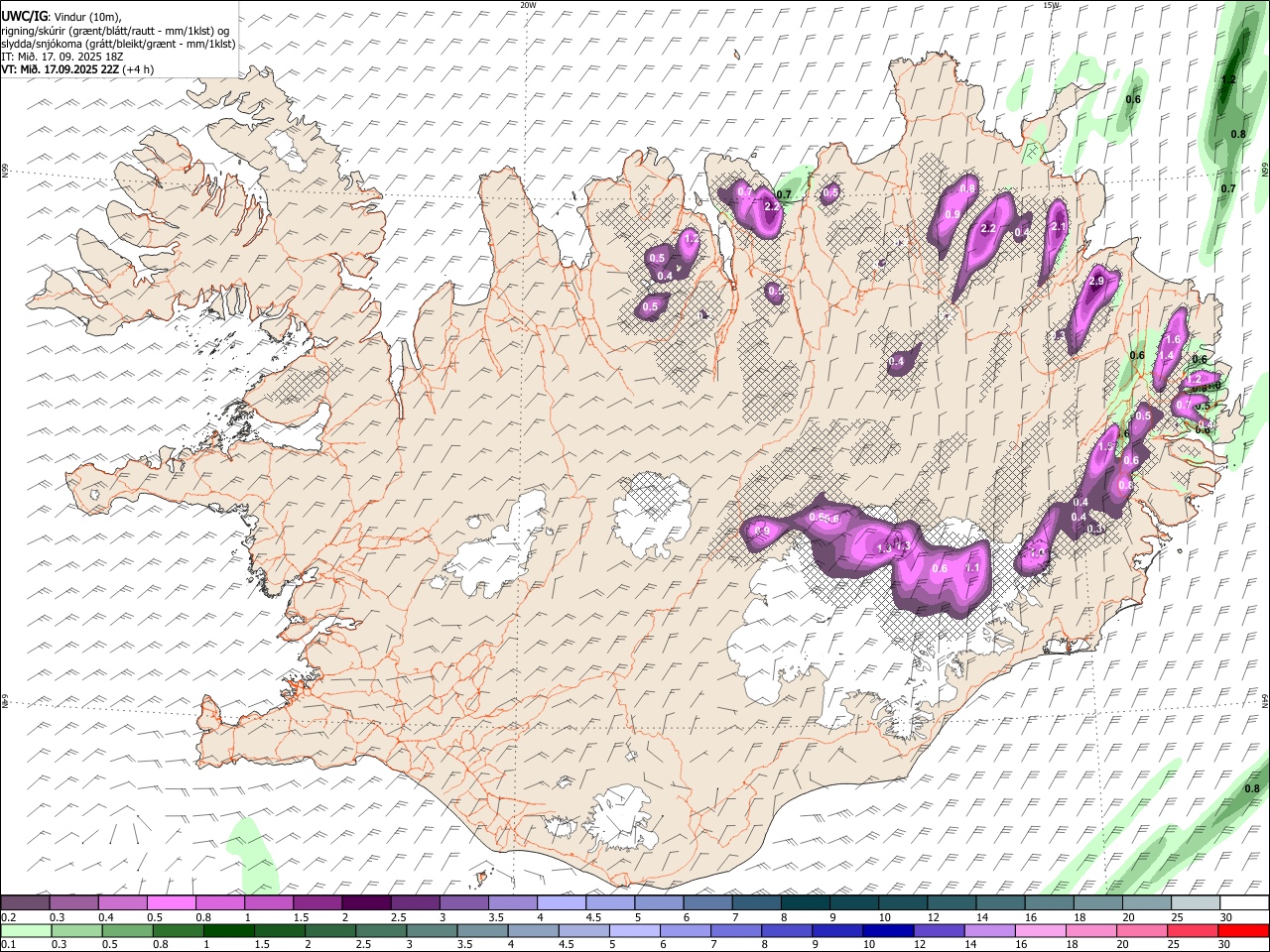Click the upper legend darkest purple swatch at 2
Viewport: 1270px width, 952px height.
tap(365, 903)
